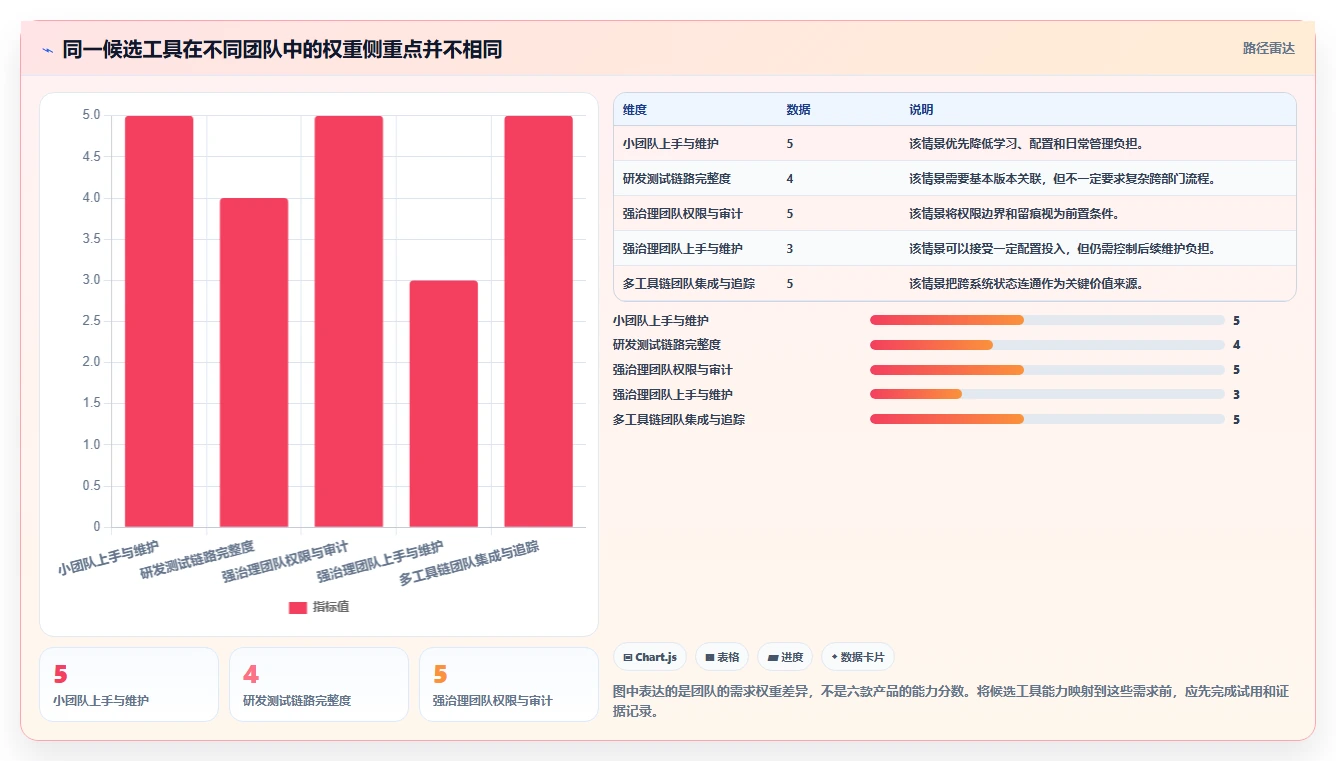This screenshot has height=761, width=1336.
Task: Toggle the 指标值 legend swatch
Action: (x=298, y=607)
